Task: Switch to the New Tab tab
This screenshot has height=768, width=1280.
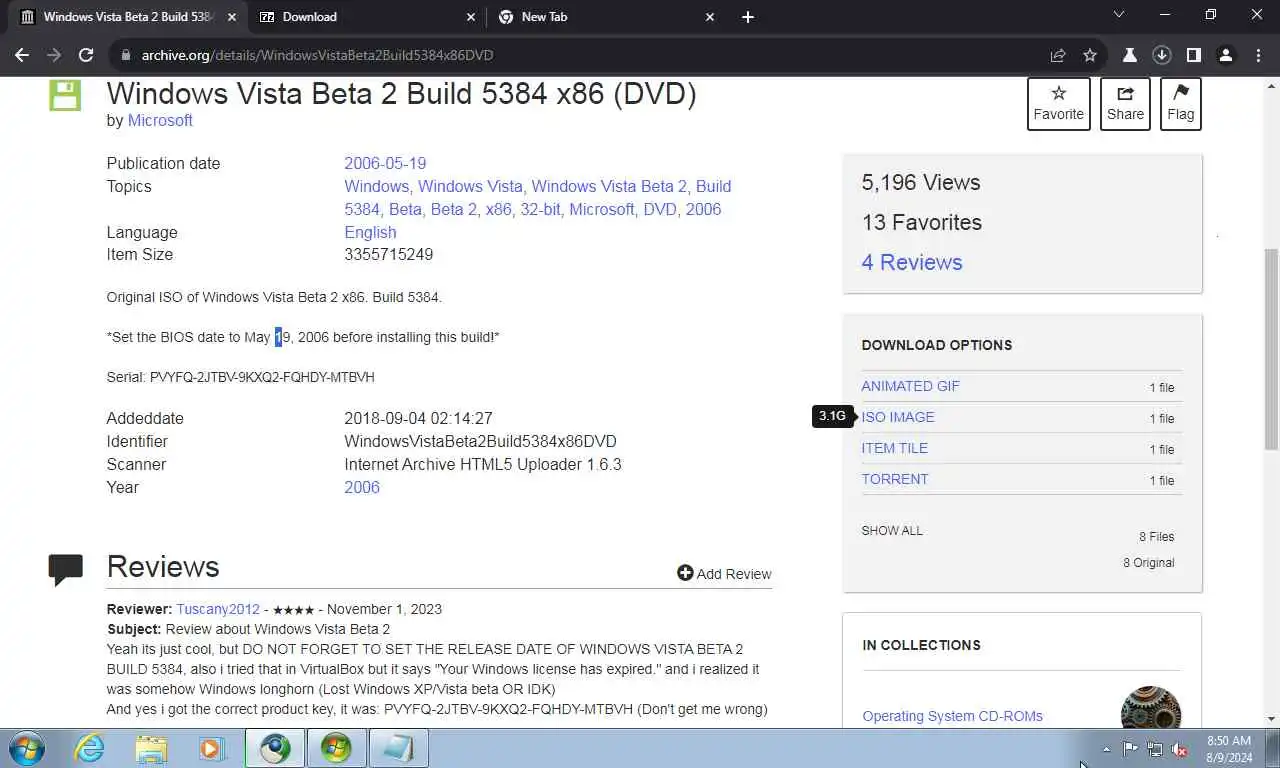Action: point(606,17)
